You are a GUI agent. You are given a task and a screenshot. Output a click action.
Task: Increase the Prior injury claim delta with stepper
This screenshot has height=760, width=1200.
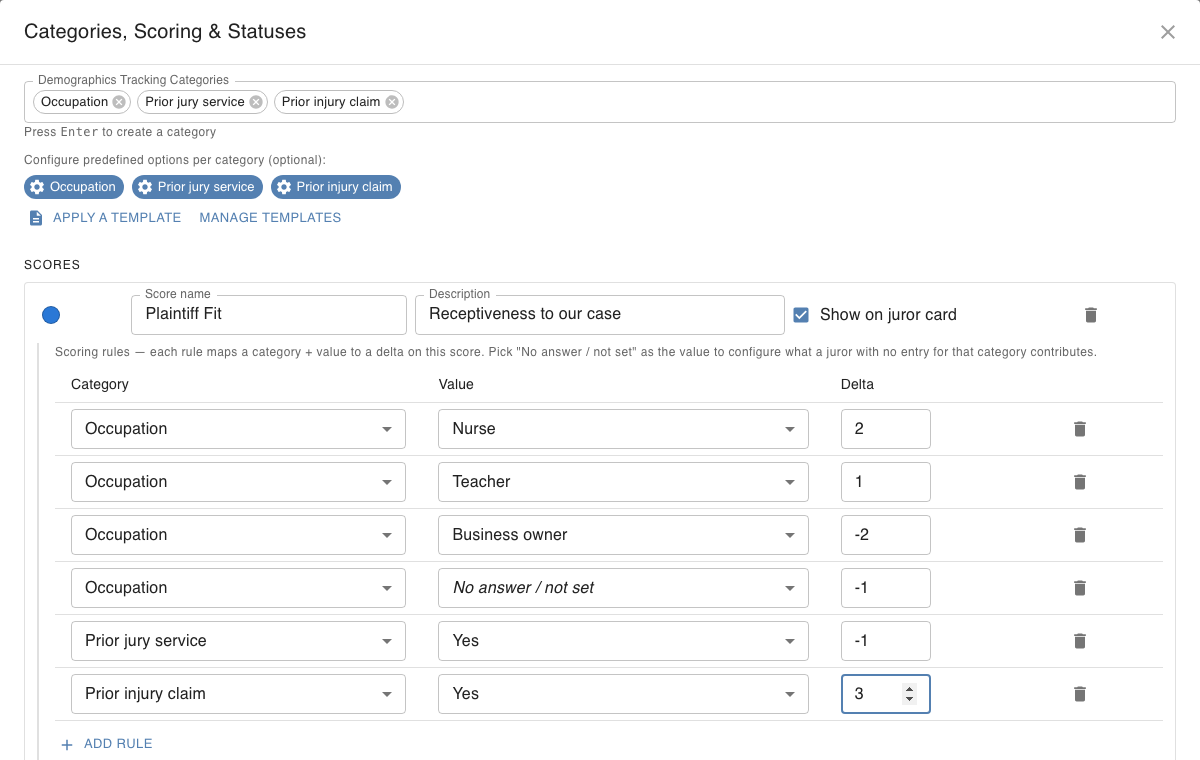click(x=909, y=689)
